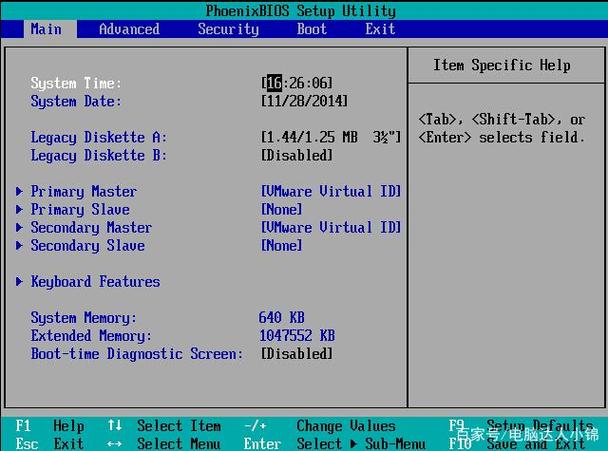
Task: Open the Security menu tab
Action: click(228, 29)
